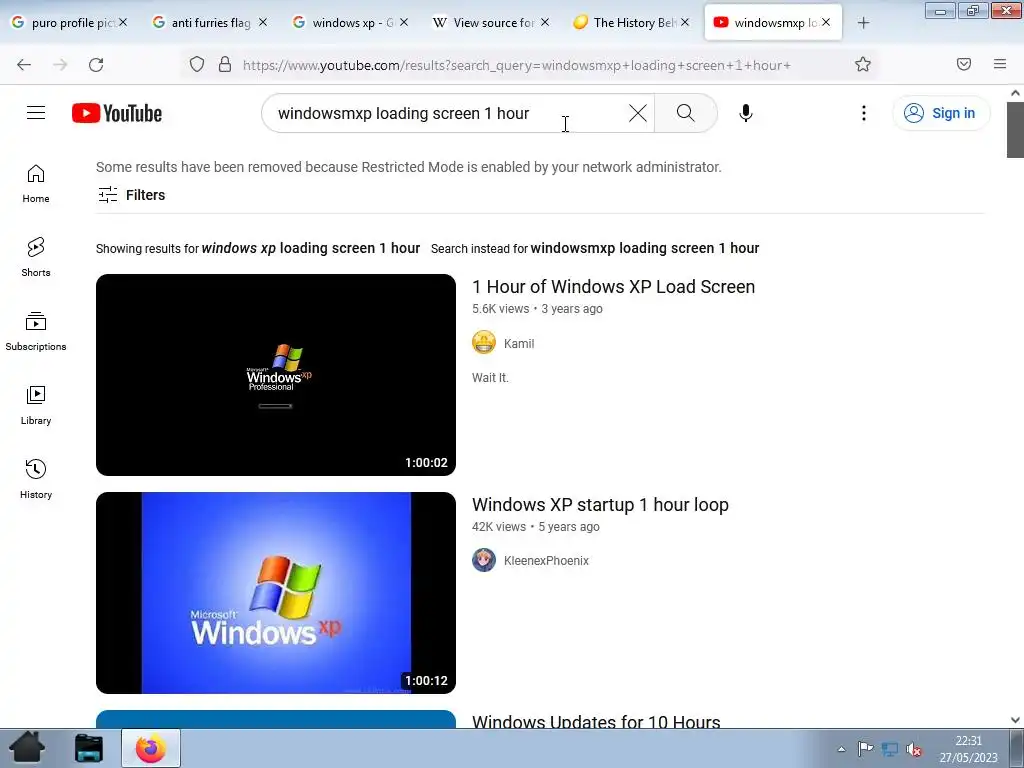Open the Firefox application menu
The image size is (1024, 768).
click(1000, 64)
